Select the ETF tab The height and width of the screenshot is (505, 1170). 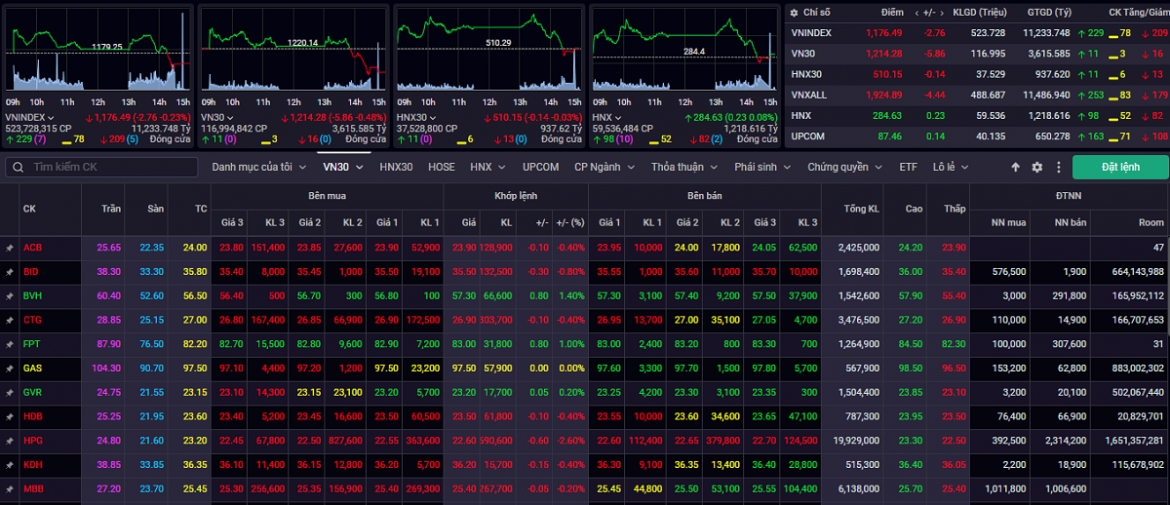pyautogui.click(x=908, y=167)
